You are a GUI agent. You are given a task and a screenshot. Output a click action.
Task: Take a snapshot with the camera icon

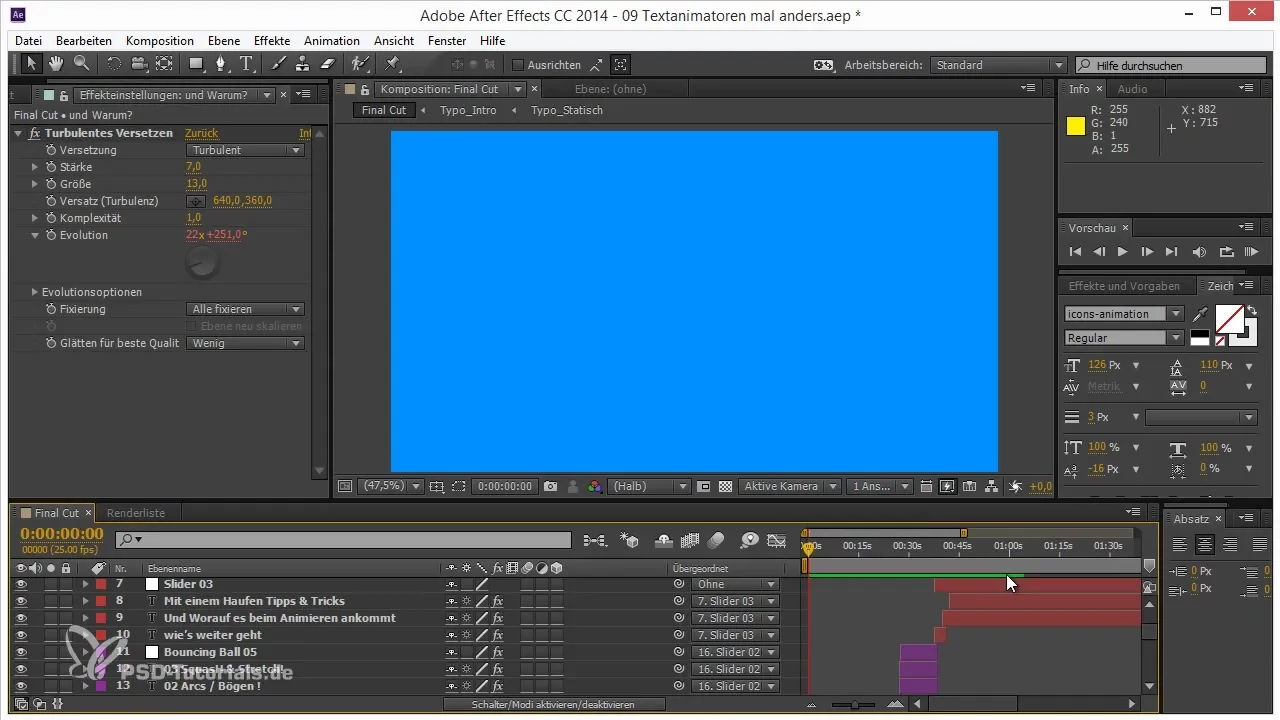[x=550, y=486]
